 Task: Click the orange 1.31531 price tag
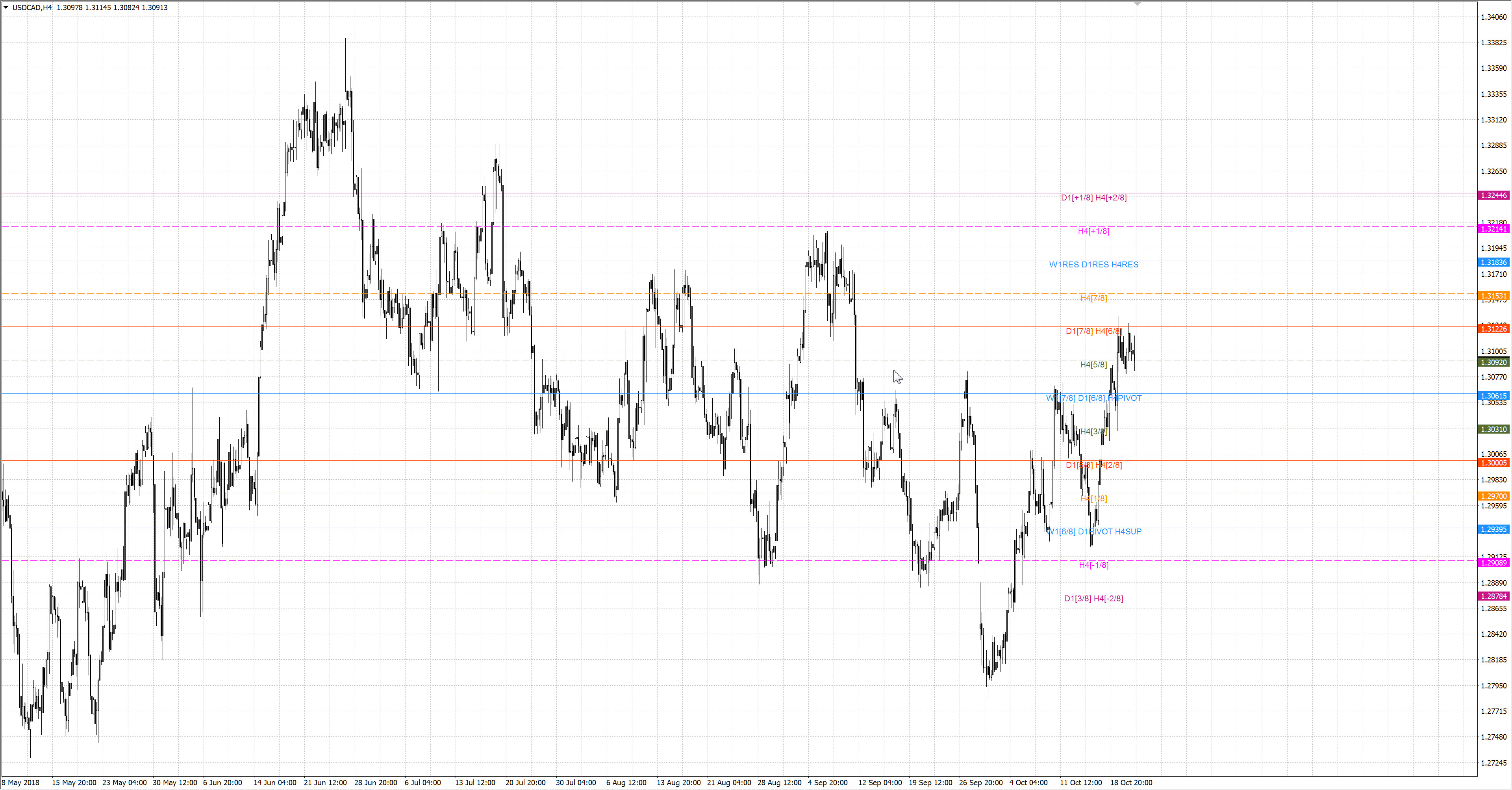tap(1494, 296)
